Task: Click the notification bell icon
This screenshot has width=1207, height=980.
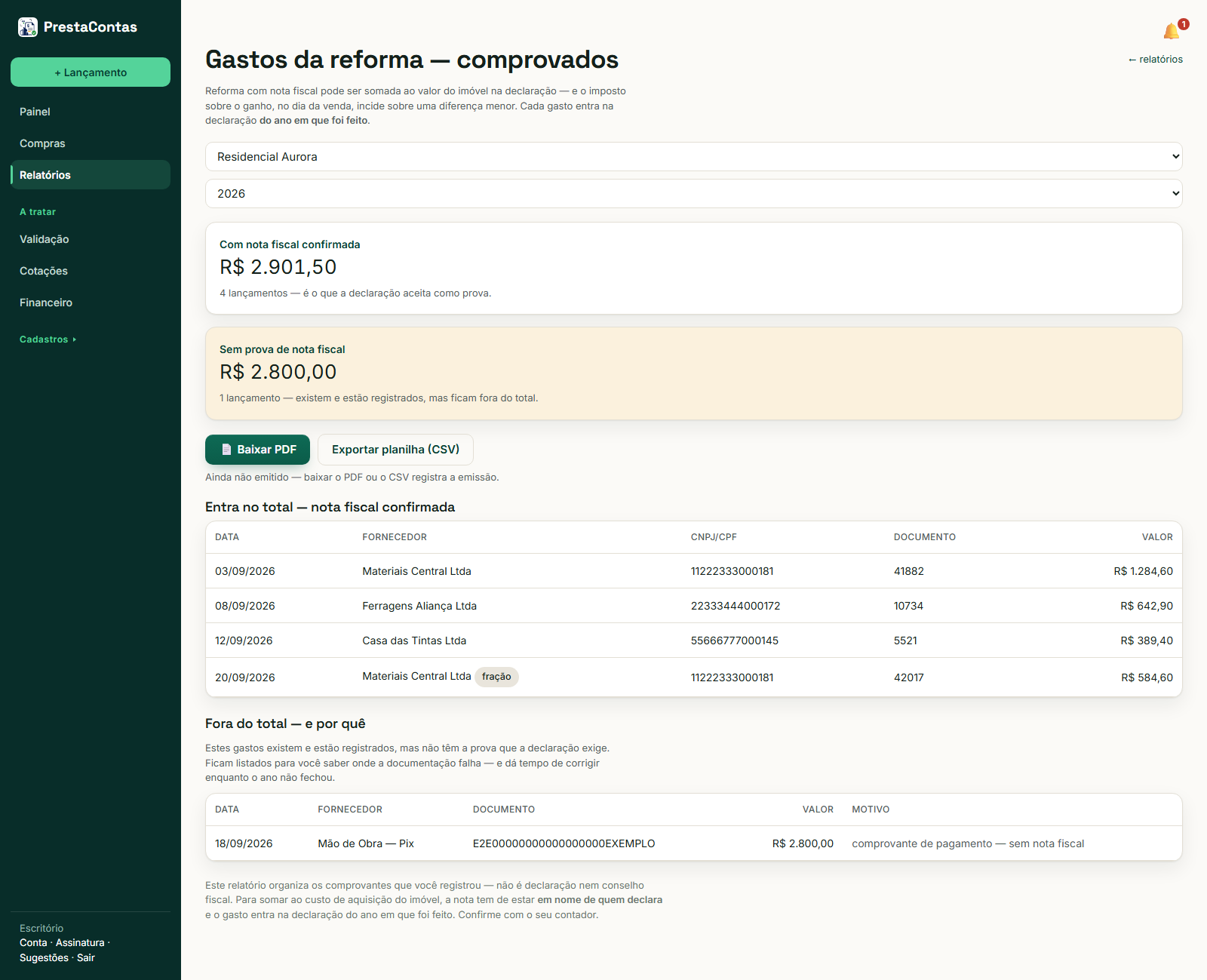Action: [1171, 31]
